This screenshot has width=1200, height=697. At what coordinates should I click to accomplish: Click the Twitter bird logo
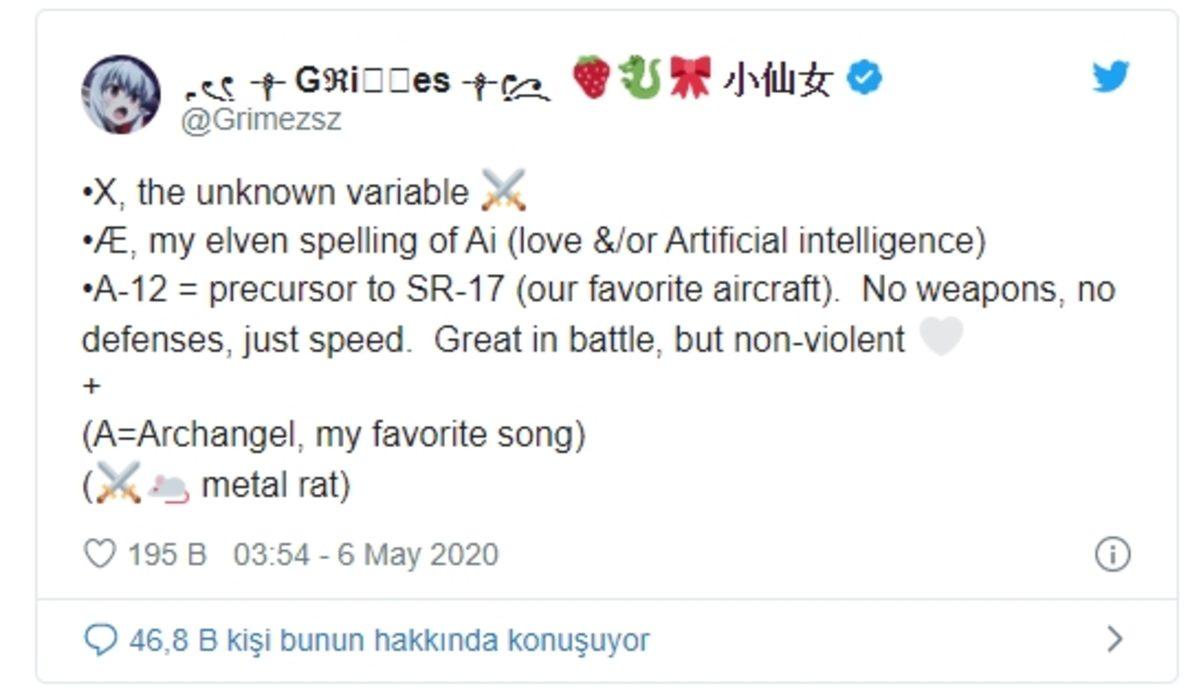pyautogui.click(x=1110, y=74)
